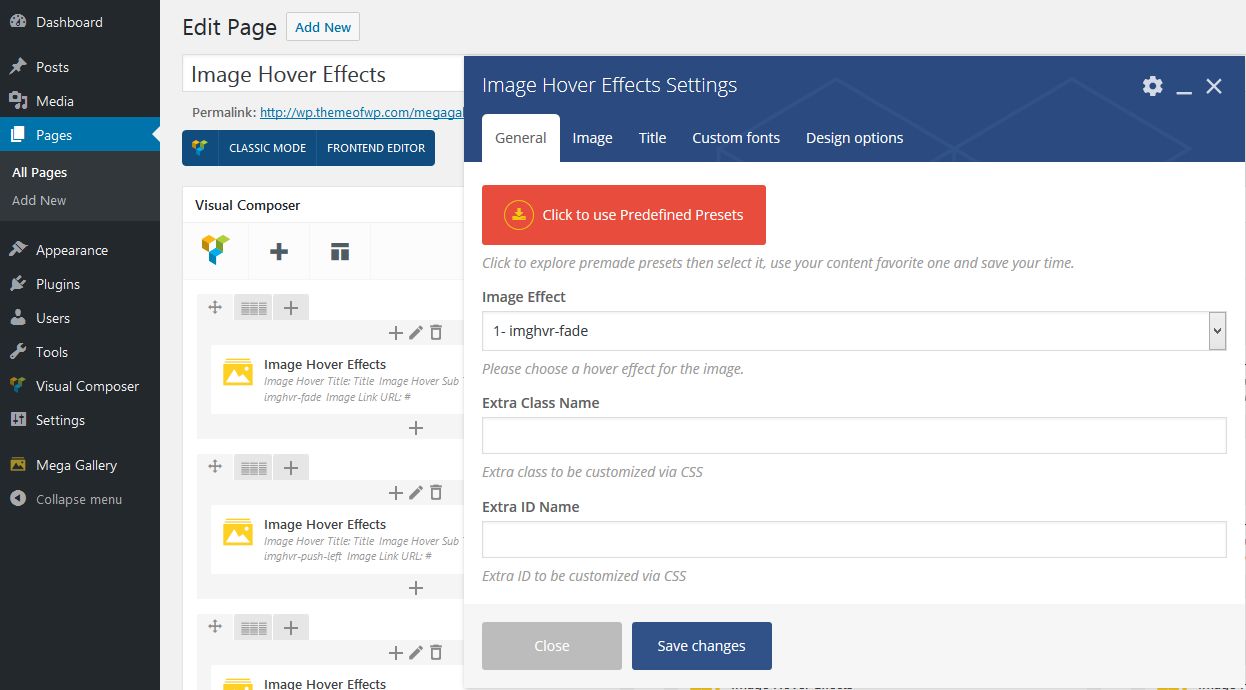Image resolution: width=1246 pixels, height=690 pixels.
Task: Save changes in the settings modal
Action: point(702,646)
